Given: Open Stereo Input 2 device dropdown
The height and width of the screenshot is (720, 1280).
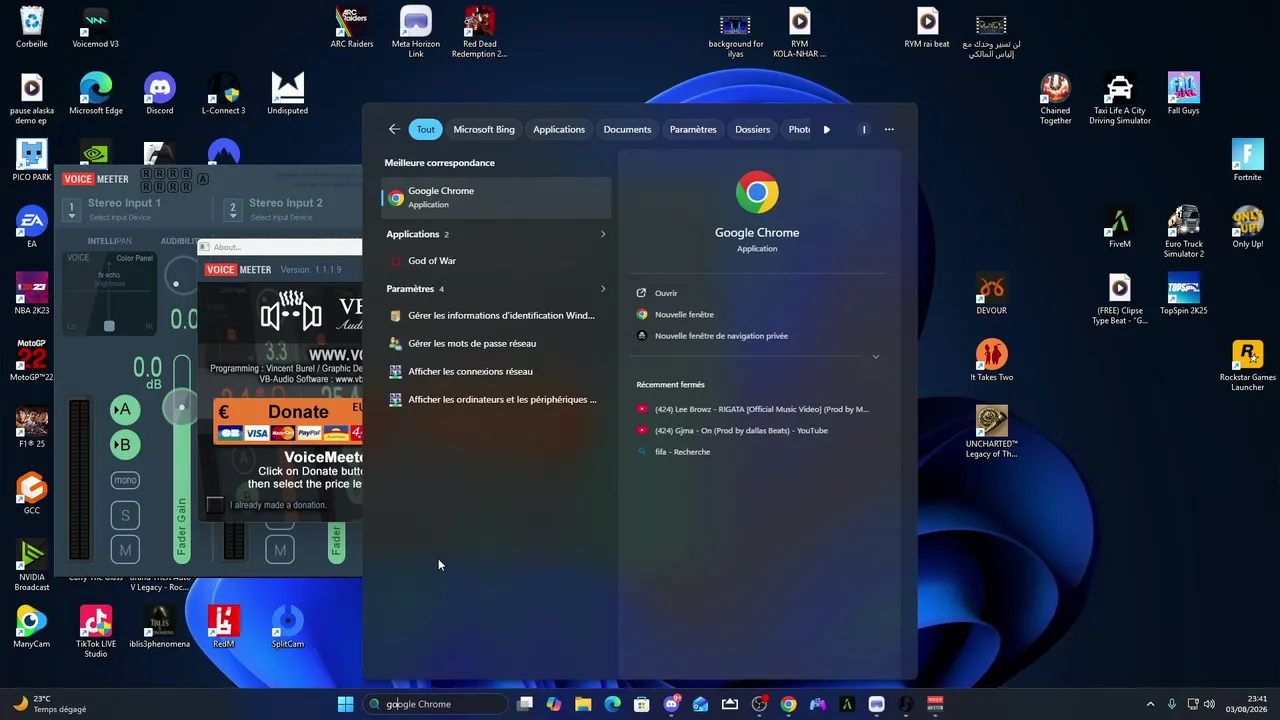Looking at the screenshot, I should tap(233, 210).
